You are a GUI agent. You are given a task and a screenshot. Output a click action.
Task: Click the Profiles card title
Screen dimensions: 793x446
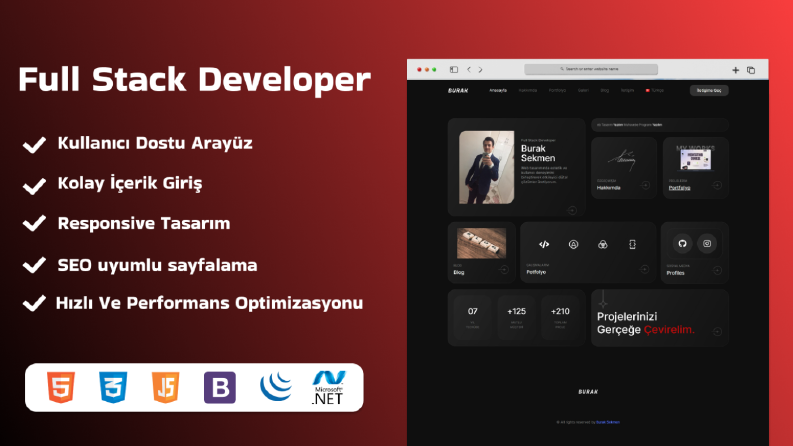pos(675,273)
